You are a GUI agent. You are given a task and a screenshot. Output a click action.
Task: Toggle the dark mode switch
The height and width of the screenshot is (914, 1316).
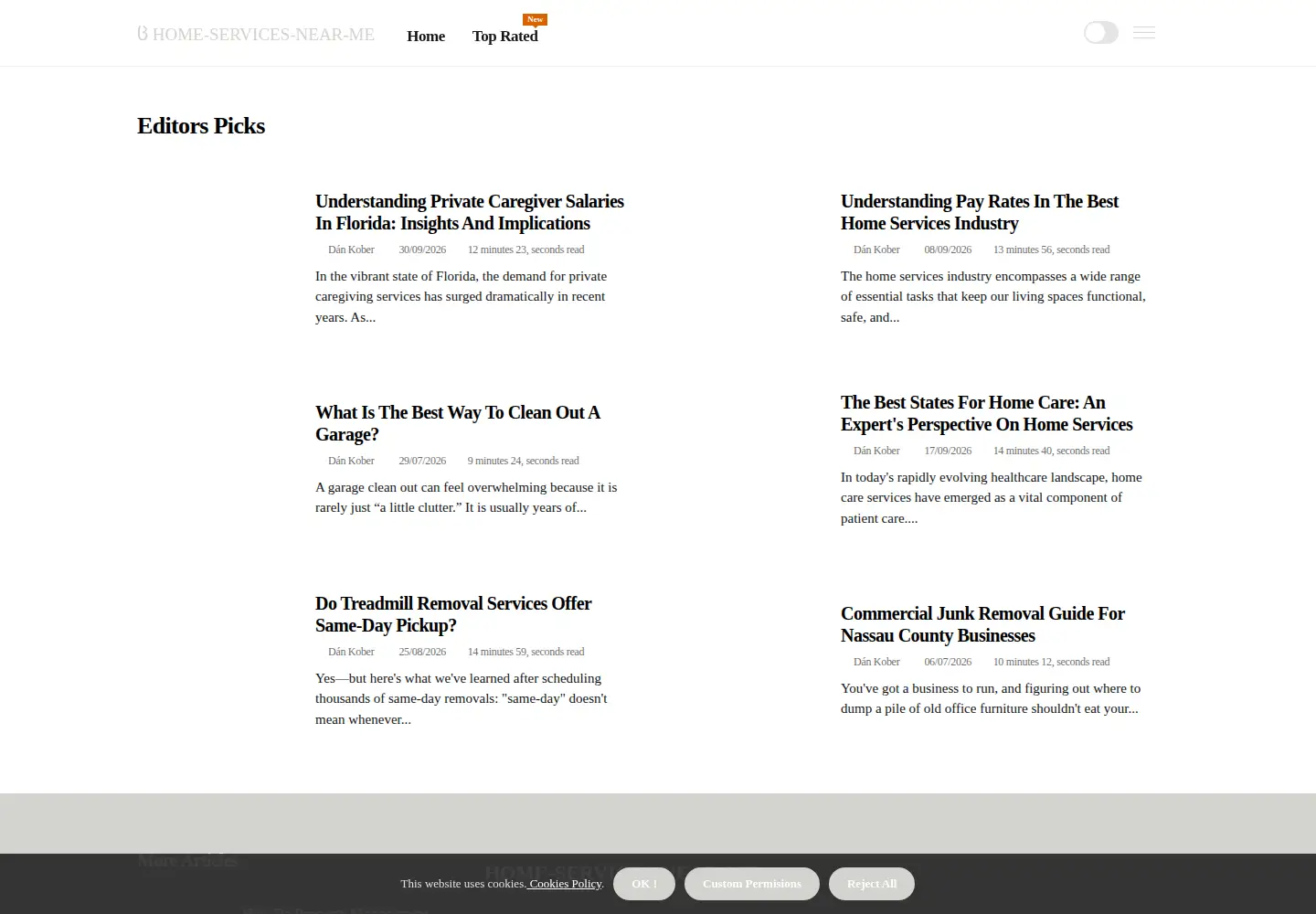tap(1100, 33)
